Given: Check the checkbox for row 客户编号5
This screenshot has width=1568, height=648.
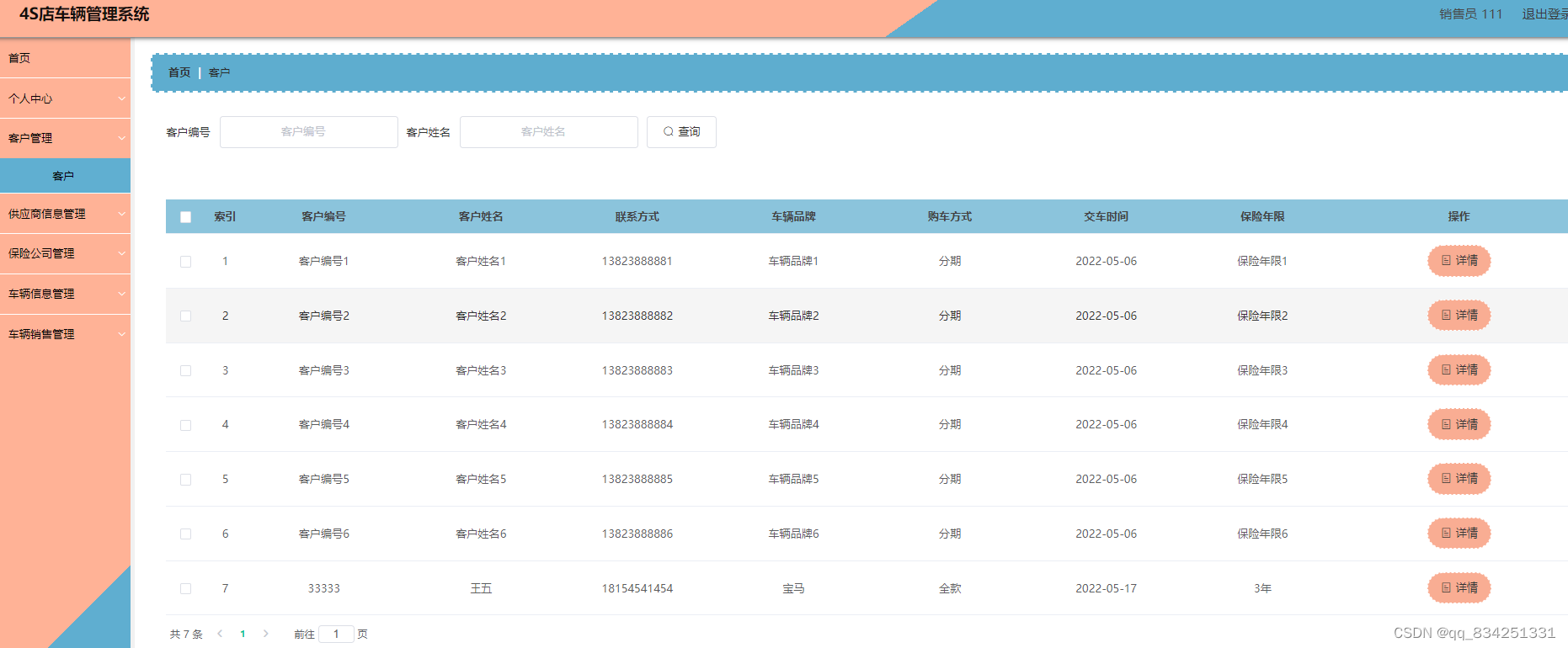Looking at the screenshot, I should point(186,480).
